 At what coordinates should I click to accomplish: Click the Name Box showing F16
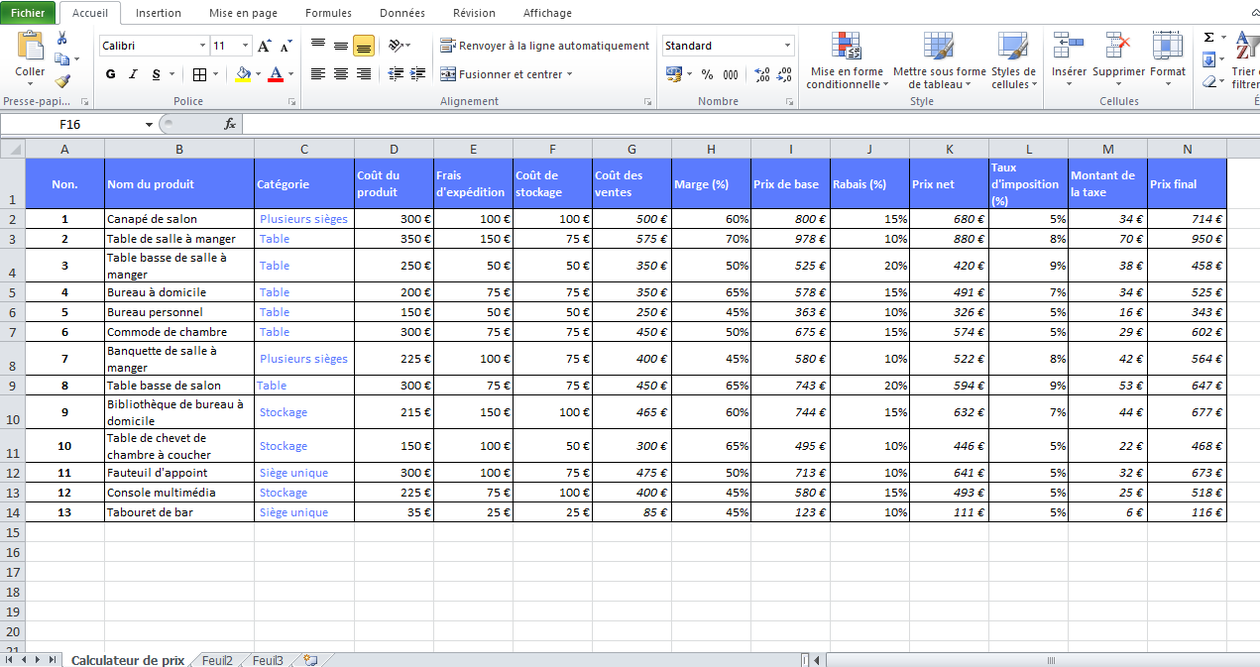(x=70, y=124)
